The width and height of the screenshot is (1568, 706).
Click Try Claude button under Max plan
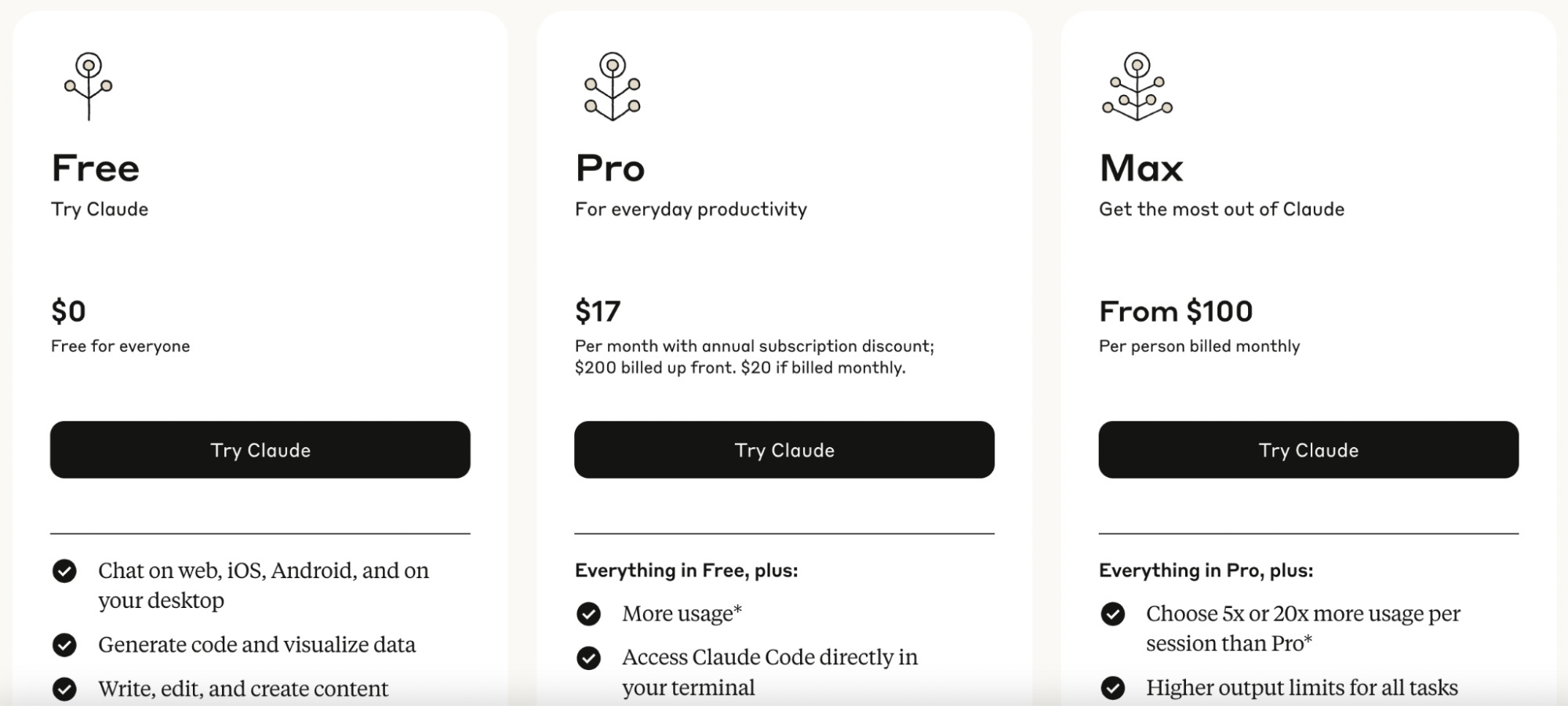(1308, 449)
